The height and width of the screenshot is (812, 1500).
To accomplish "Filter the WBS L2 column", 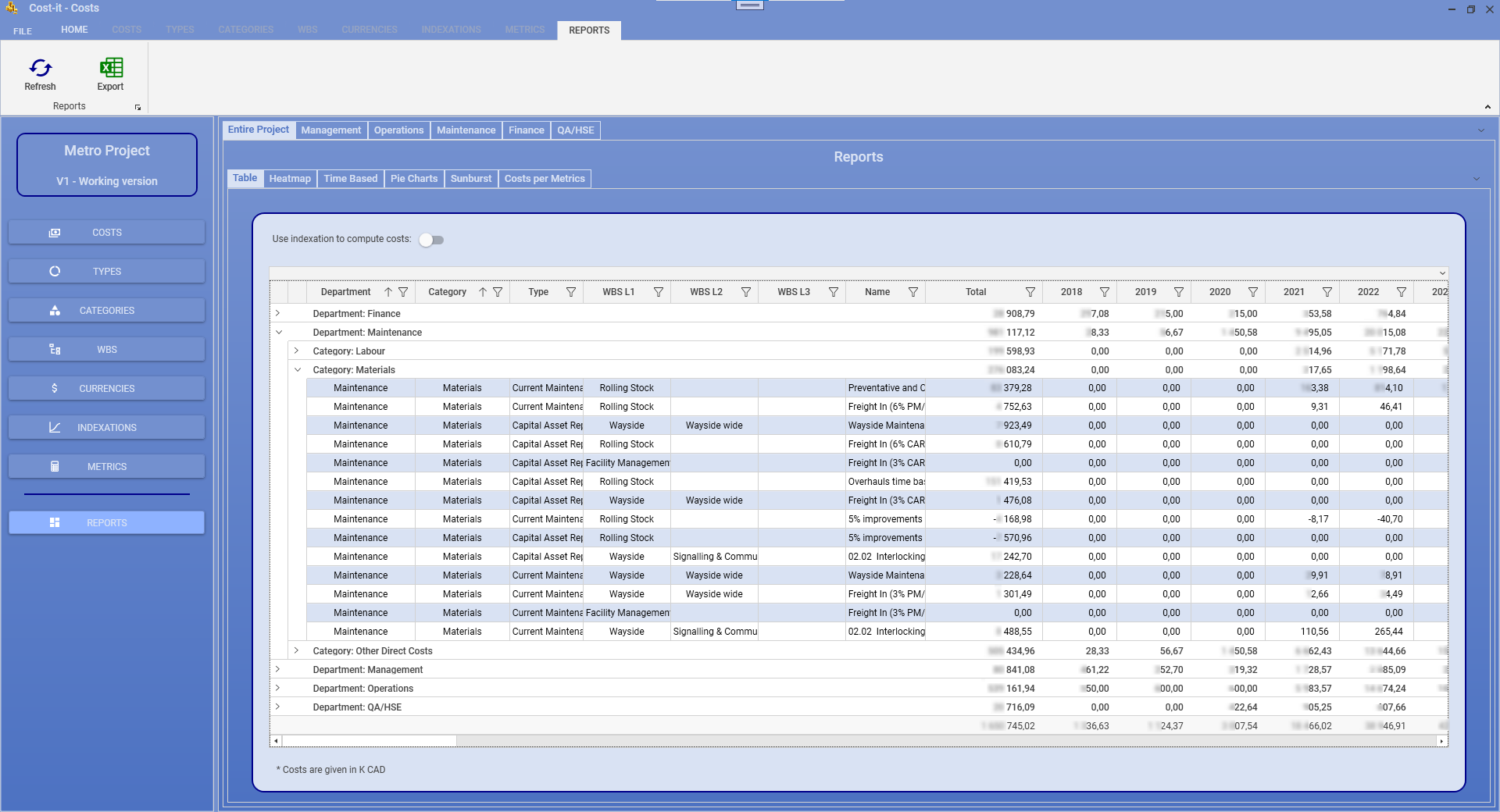I will [x=746, y=292].
